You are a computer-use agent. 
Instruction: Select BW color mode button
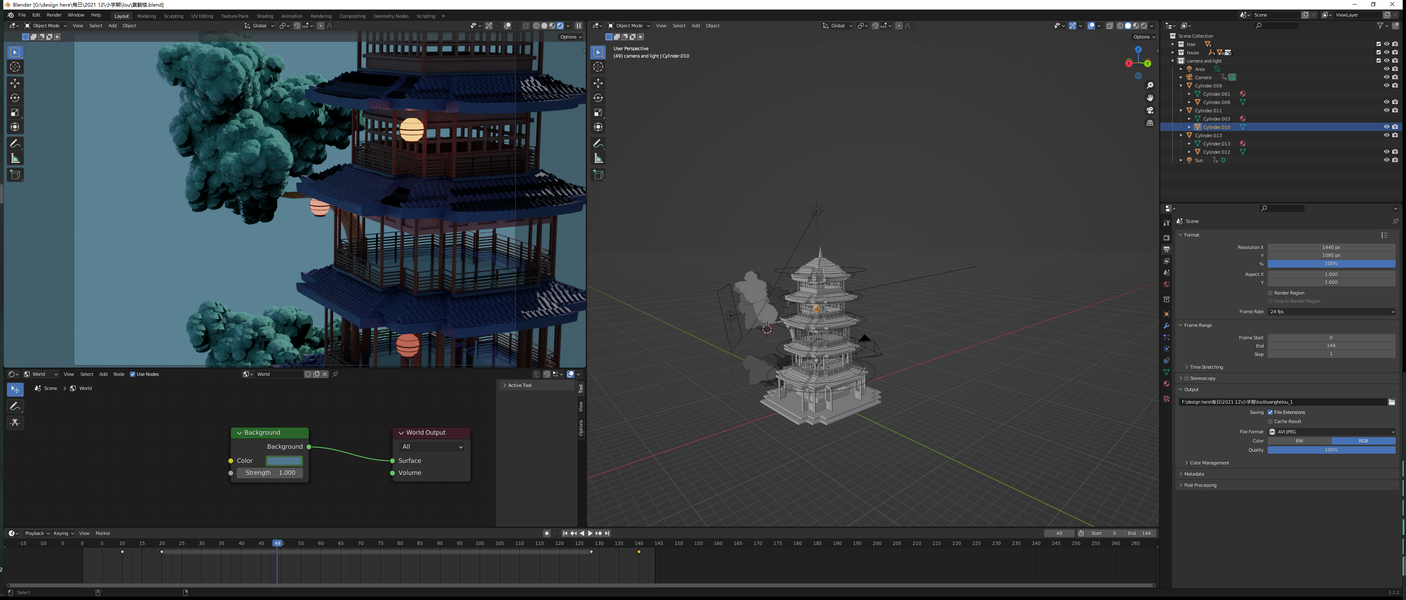tap(1299, 441)
